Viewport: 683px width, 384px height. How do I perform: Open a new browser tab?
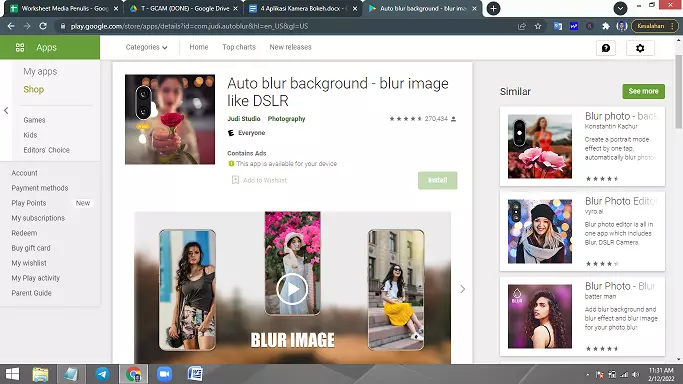493,8
